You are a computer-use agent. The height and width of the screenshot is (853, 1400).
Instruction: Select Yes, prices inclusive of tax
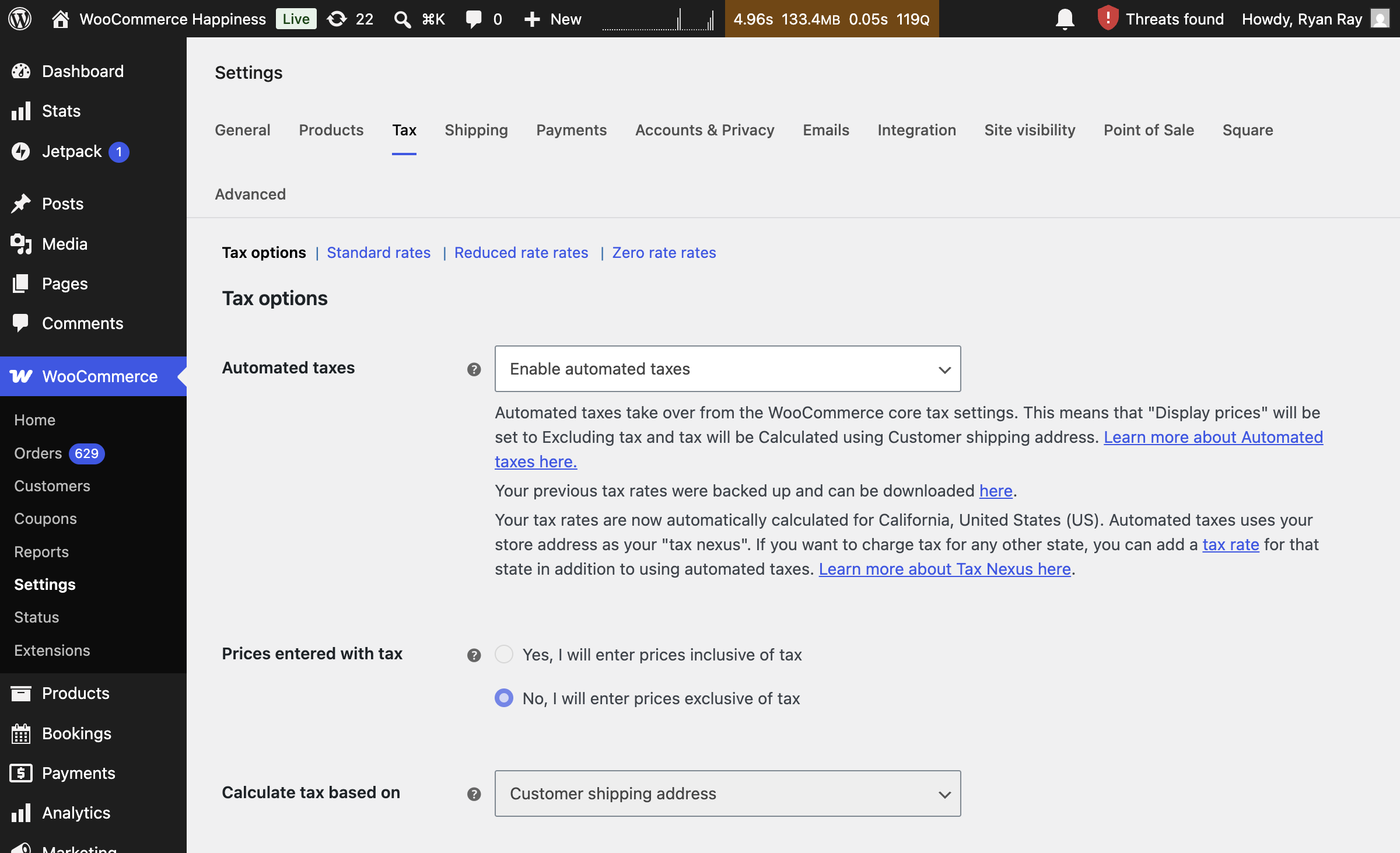point(504,654)
